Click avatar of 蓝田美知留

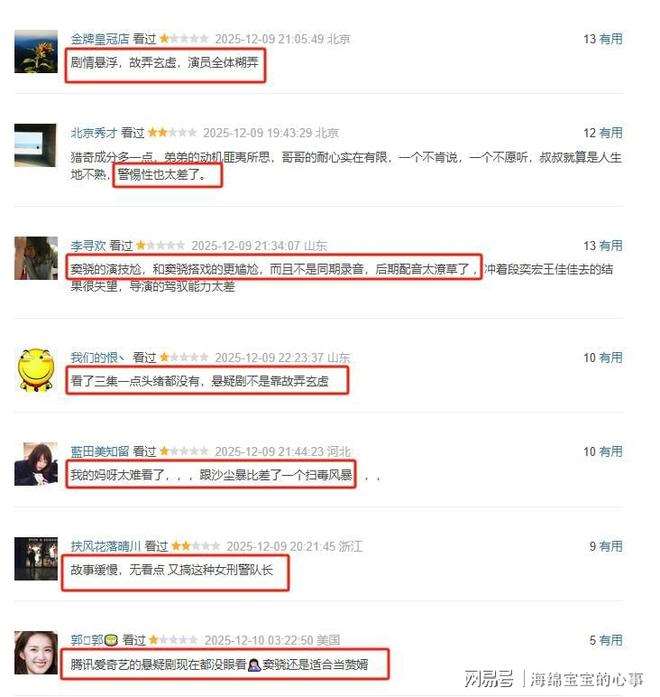click(x=36, y=464)
